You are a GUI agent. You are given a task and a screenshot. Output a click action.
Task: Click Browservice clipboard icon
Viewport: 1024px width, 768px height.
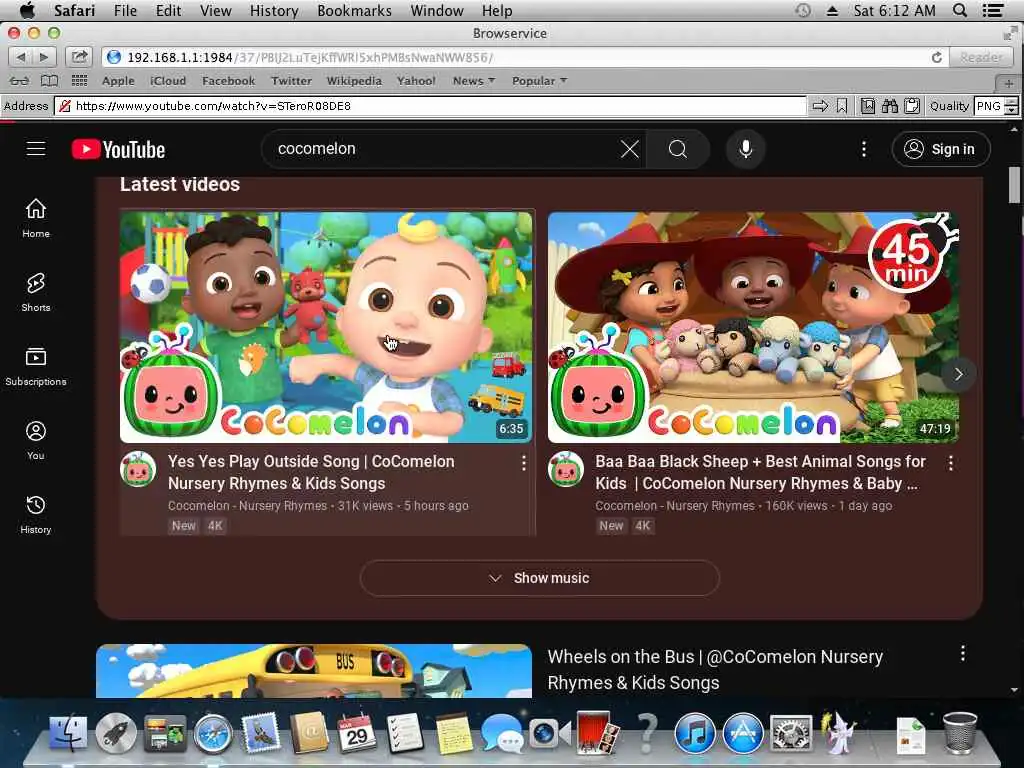[x=912, y=106]
